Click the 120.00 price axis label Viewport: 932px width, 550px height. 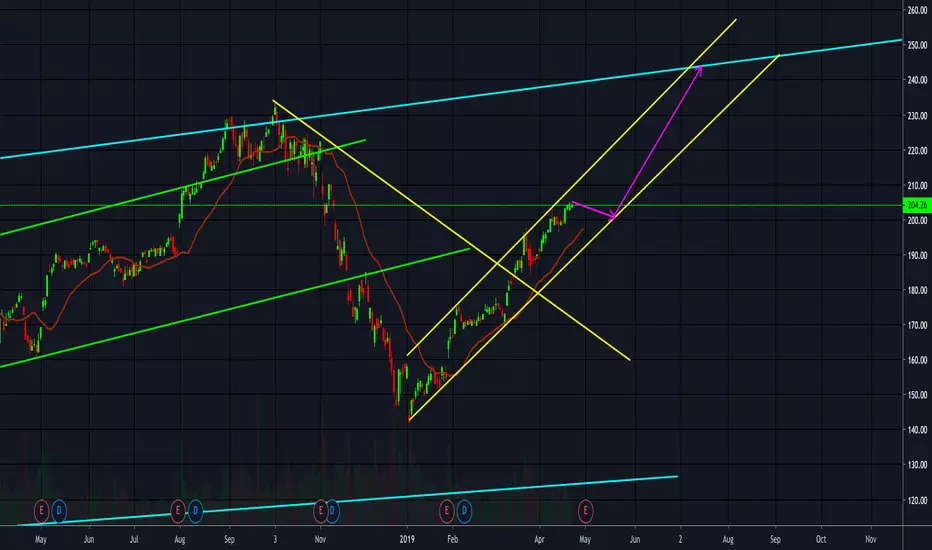point(917,501)
